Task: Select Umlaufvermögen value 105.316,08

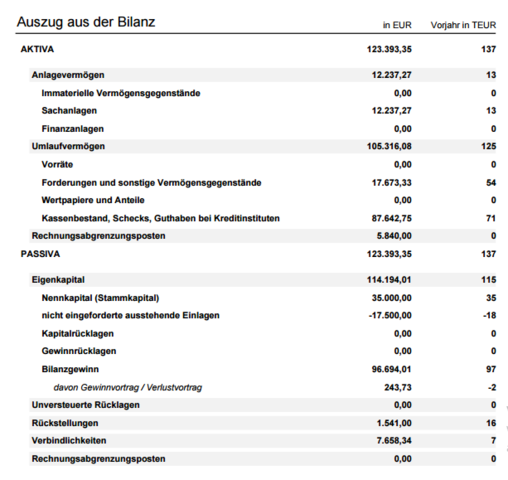Action: pyautogui.click(x=389, y=146)
